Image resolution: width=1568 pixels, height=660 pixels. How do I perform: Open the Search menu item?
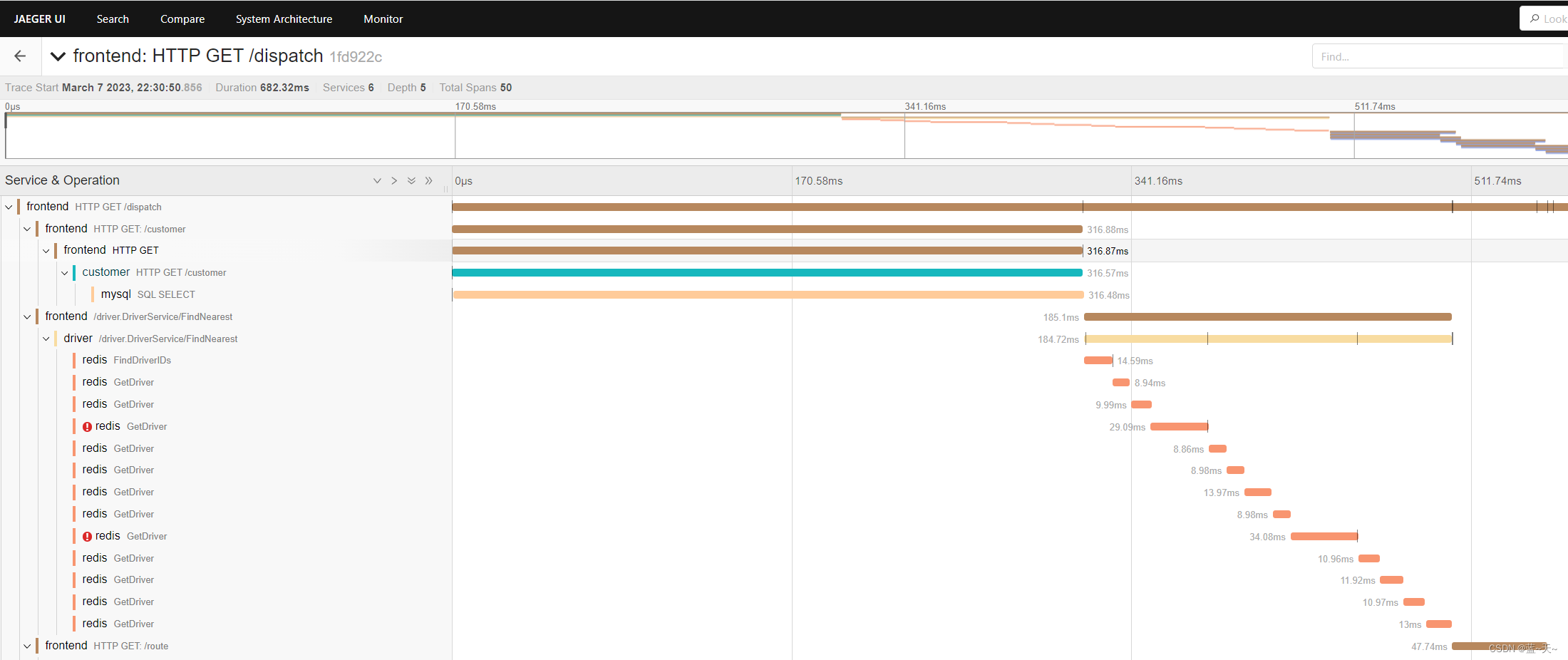tap(113, 19)
